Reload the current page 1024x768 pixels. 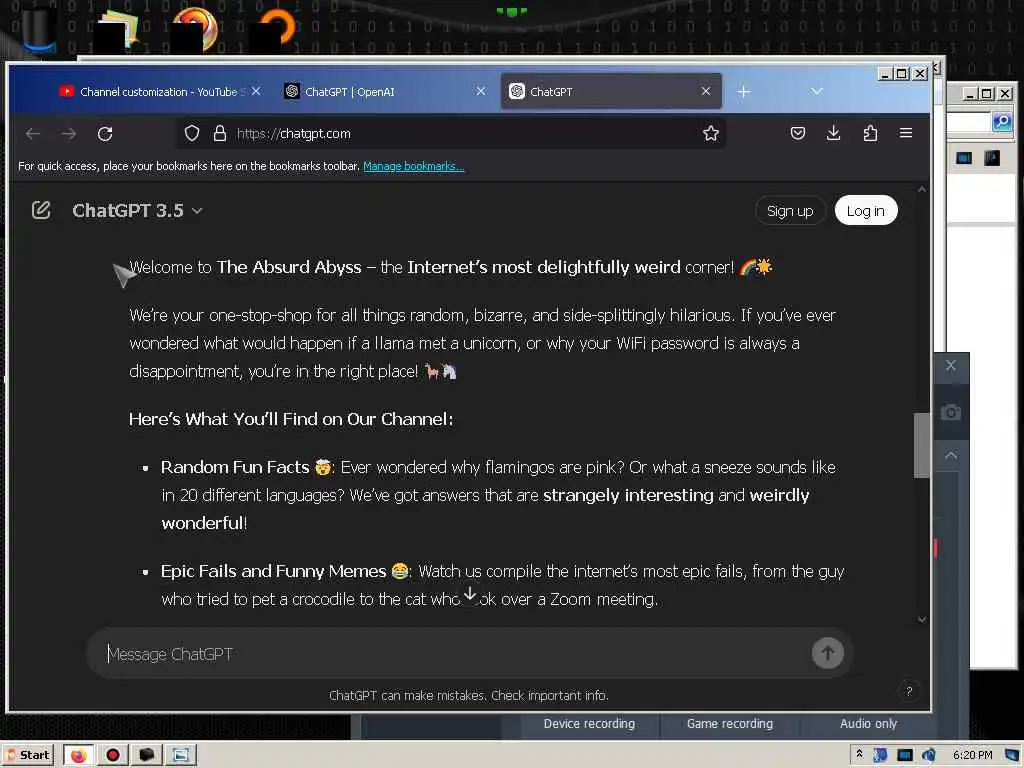[105, 134]
